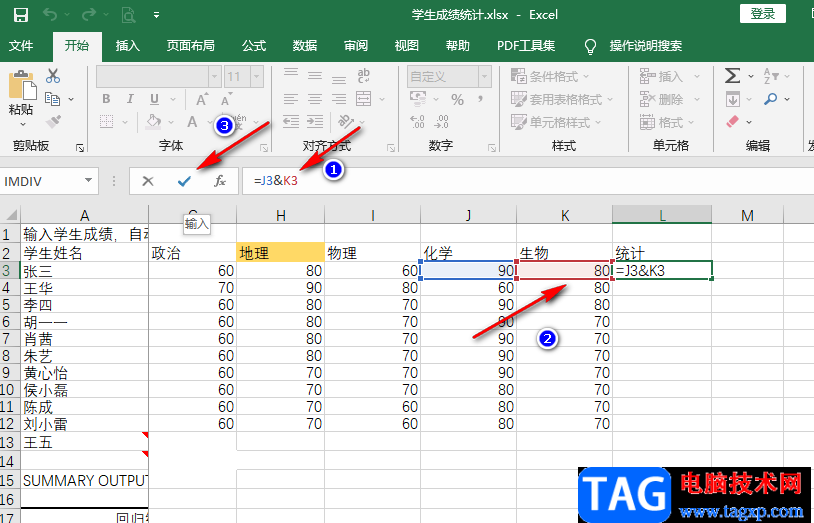The width and height of the screenshot is (814, 523).
Task: Switch to 视图 ribbon tab
Action: pyautogui.click(x=406, y=46)
